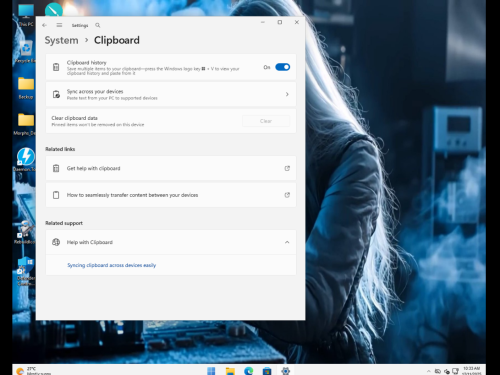The image size is (500, 375).
Task: Expand Sync across your devices chevron
Action: coord(287,94)
